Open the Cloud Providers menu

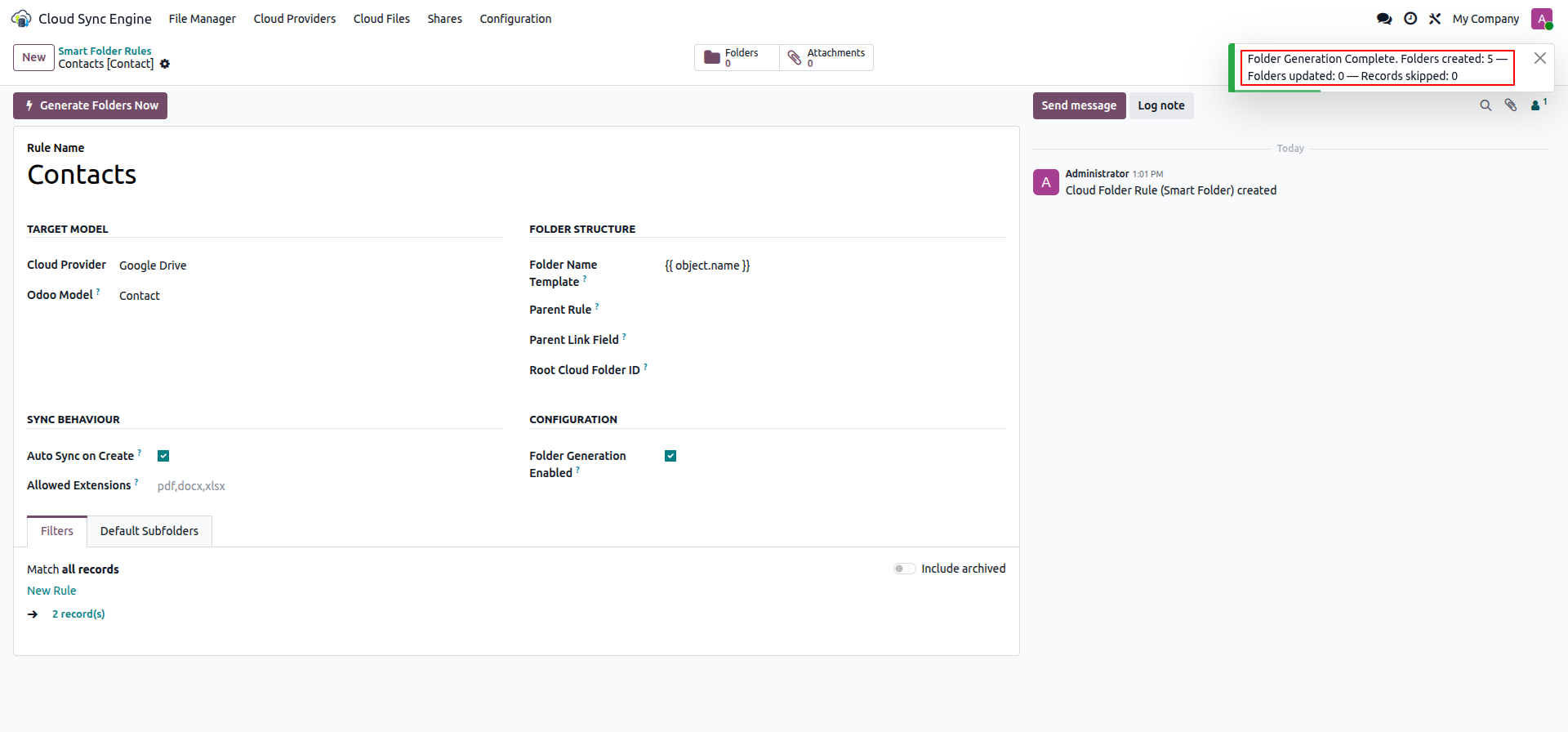294,18
